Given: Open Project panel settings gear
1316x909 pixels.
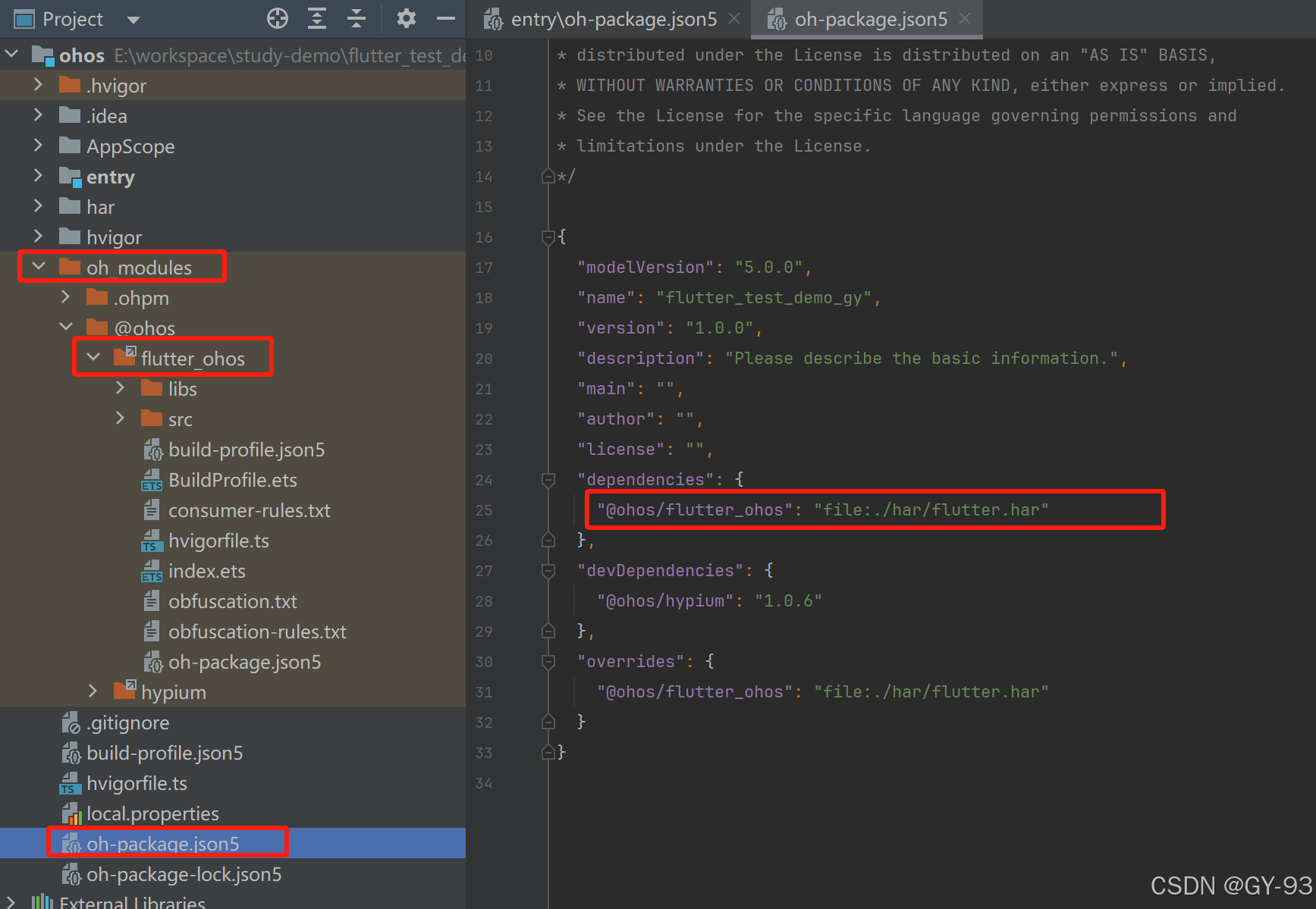Looking at the screenshot, I should tap(407, 19).
